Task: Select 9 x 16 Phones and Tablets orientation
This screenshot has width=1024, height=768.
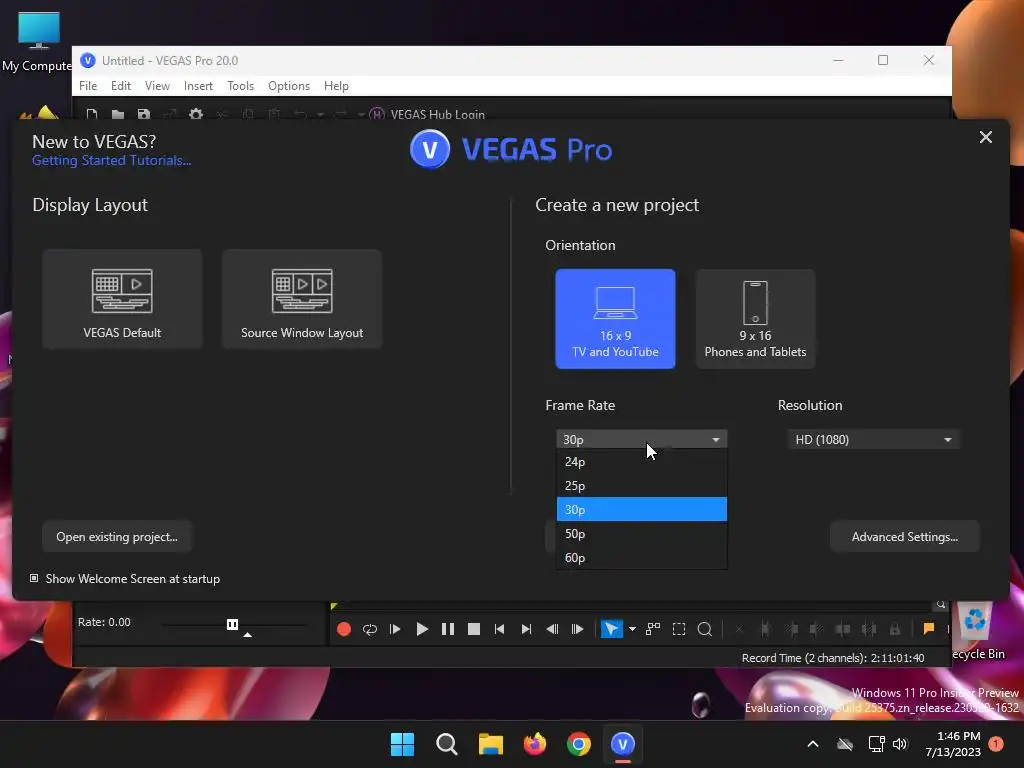Action: 755,319
